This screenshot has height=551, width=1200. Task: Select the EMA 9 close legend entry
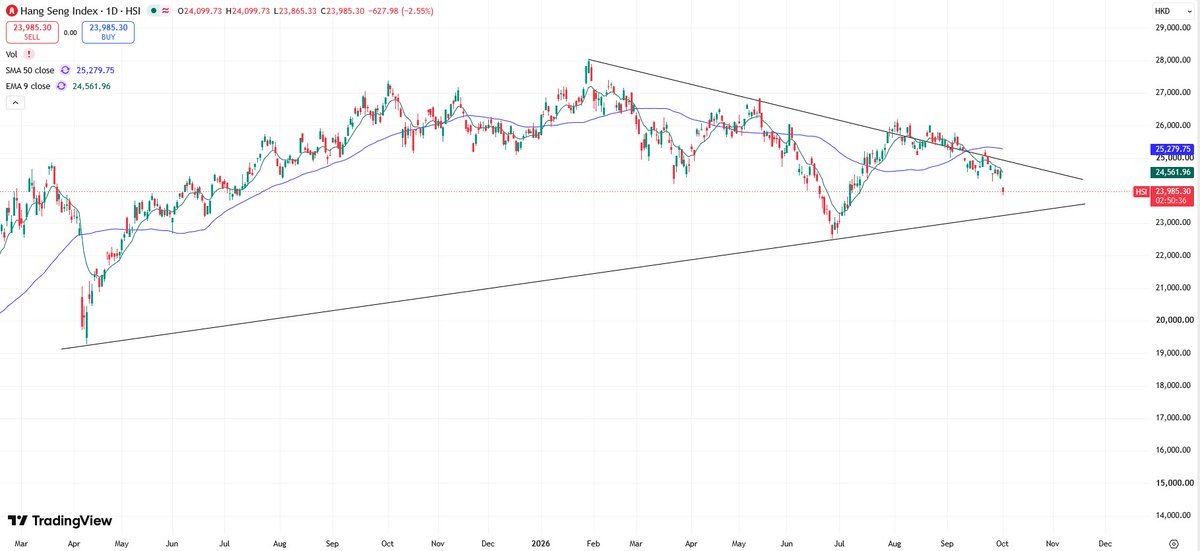click(x=28, y=86)
